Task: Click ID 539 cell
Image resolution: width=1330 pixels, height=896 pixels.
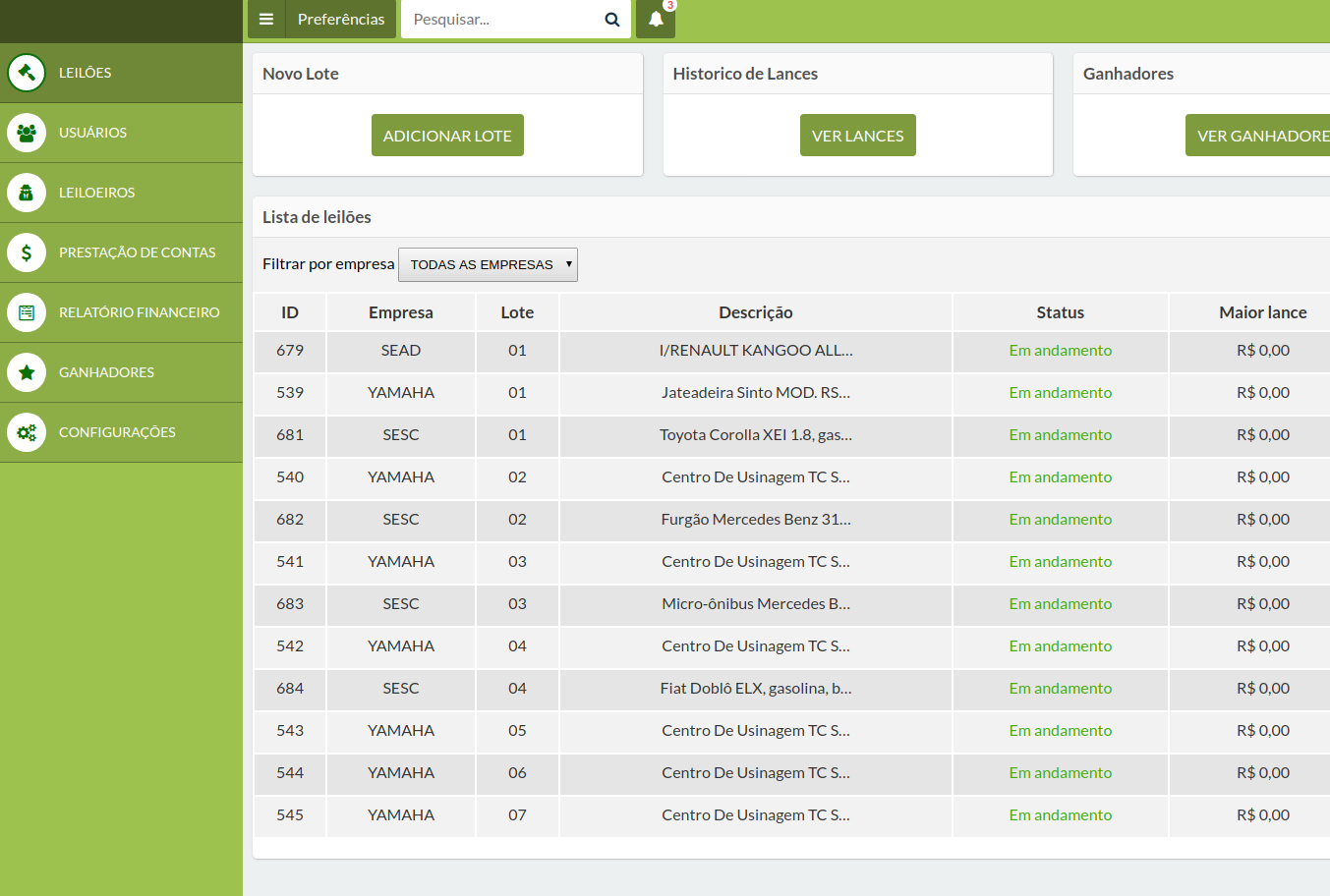Action: point(290,393)
